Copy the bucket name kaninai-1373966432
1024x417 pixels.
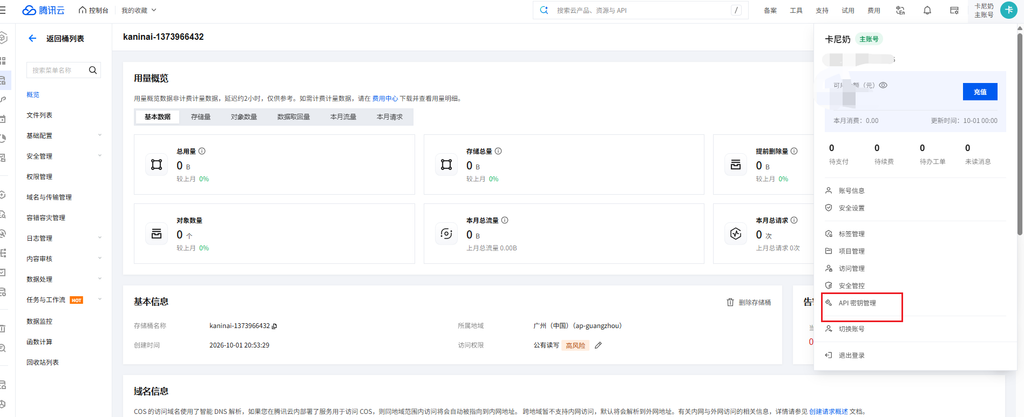275,326
